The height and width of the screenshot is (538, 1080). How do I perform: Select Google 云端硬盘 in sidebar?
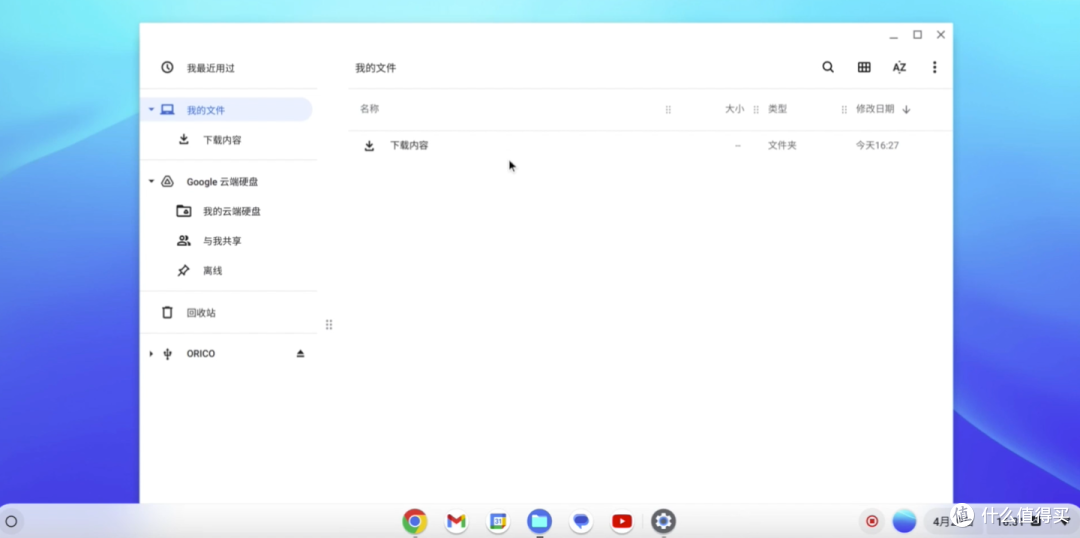(227, 182)
